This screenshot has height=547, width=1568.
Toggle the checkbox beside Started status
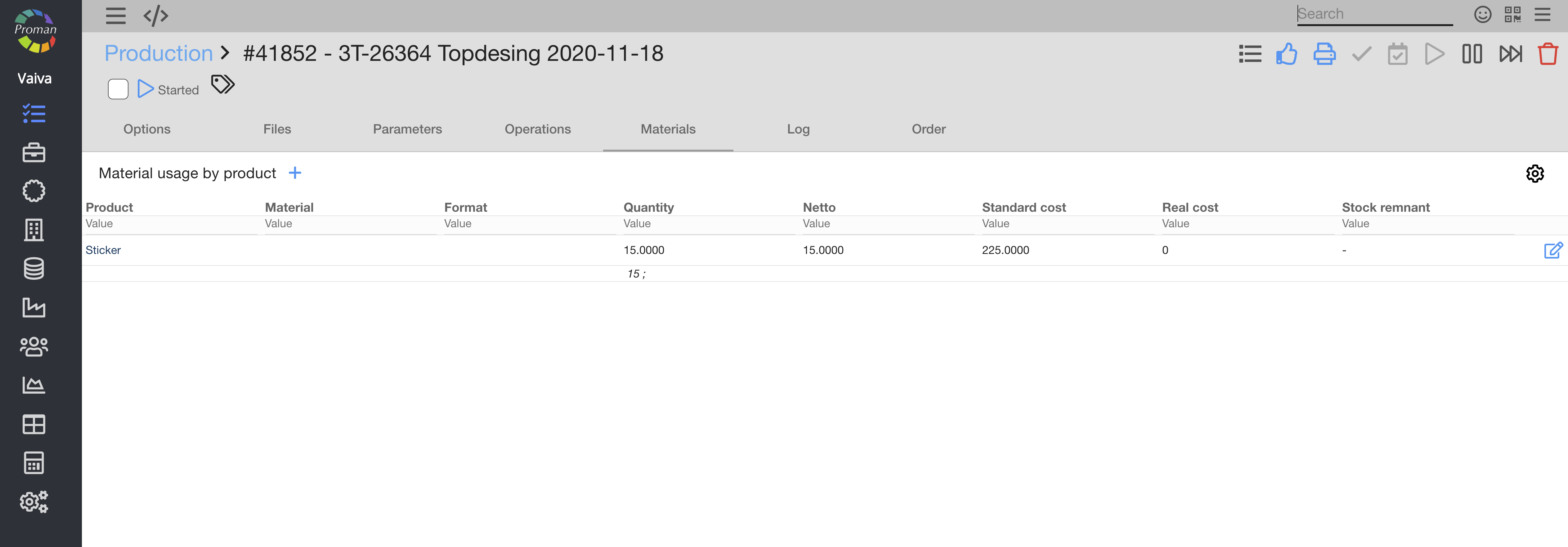tap(118, 89)
